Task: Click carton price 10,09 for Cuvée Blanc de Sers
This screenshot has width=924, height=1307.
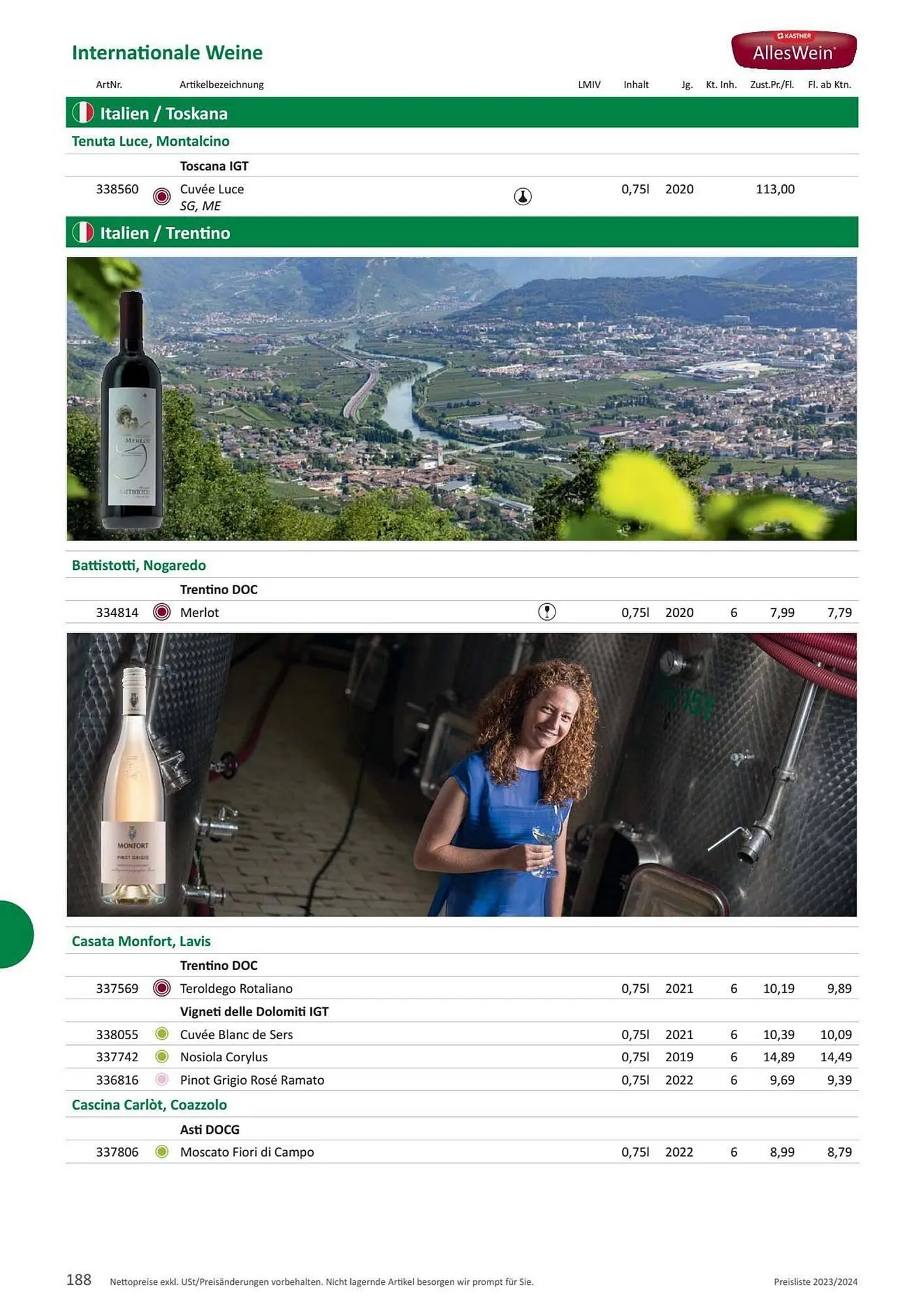Action: (836, 1034)
